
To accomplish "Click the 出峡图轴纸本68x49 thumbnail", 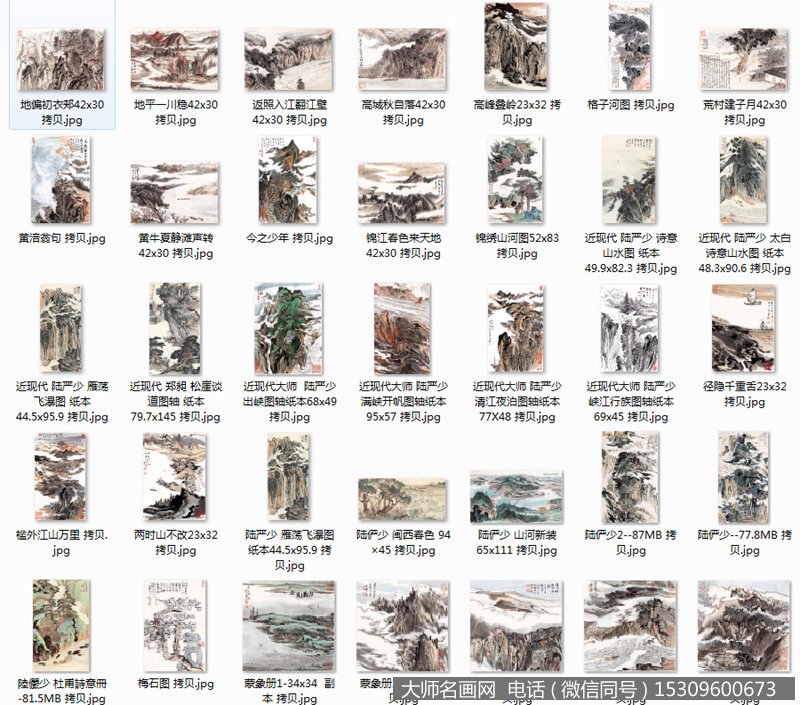I will point(288,328).
